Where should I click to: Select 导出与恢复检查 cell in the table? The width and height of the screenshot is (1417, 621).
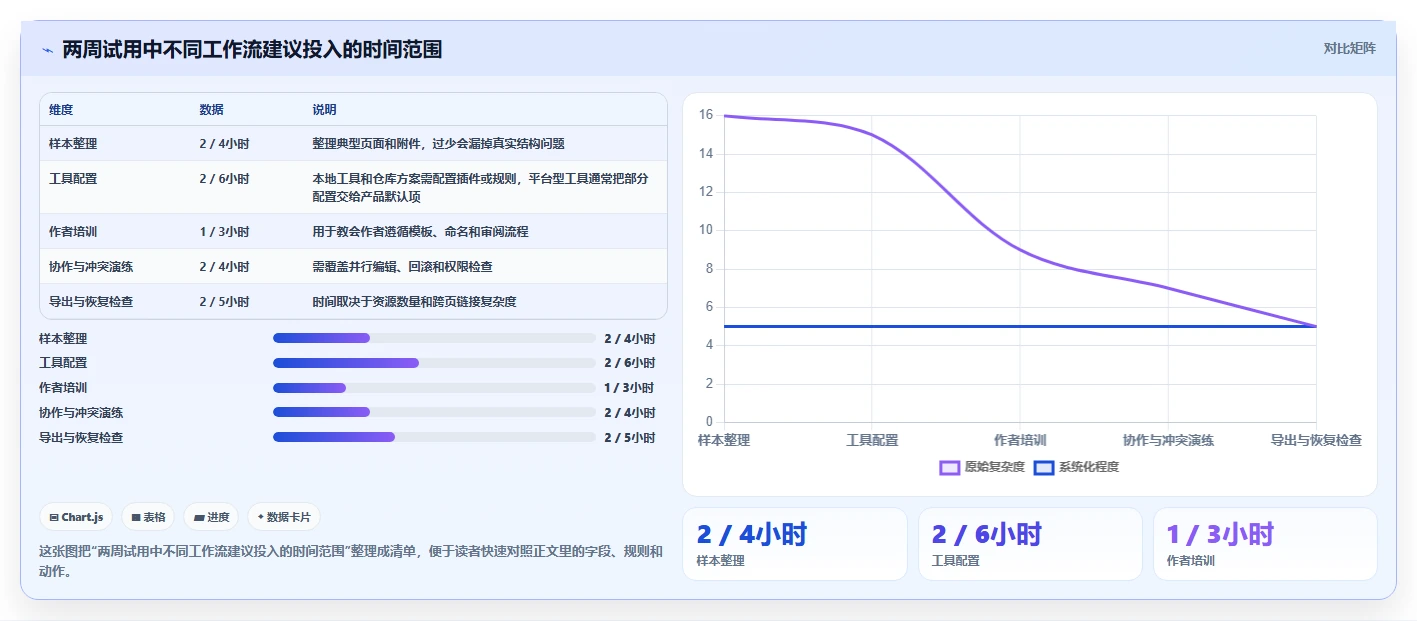coord(91,302)
